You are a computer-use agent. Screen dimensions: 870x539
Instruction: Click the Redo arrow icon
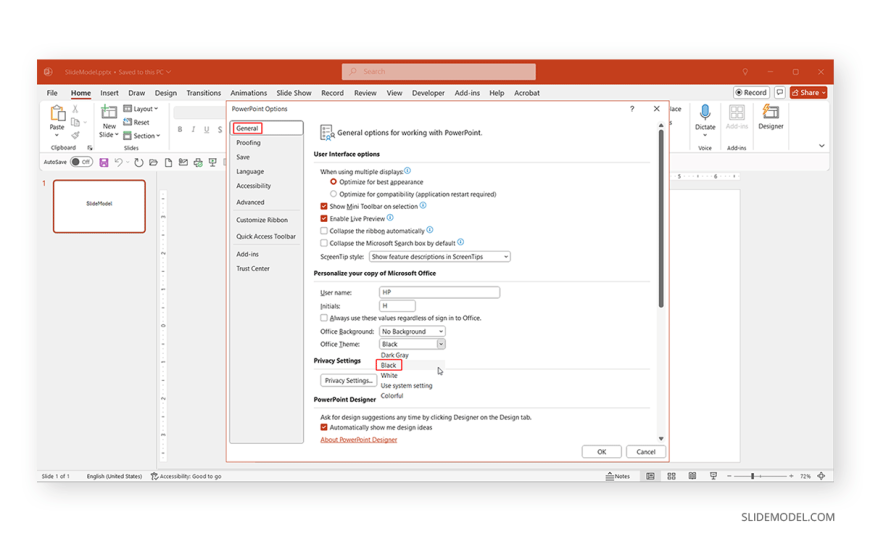139,163
